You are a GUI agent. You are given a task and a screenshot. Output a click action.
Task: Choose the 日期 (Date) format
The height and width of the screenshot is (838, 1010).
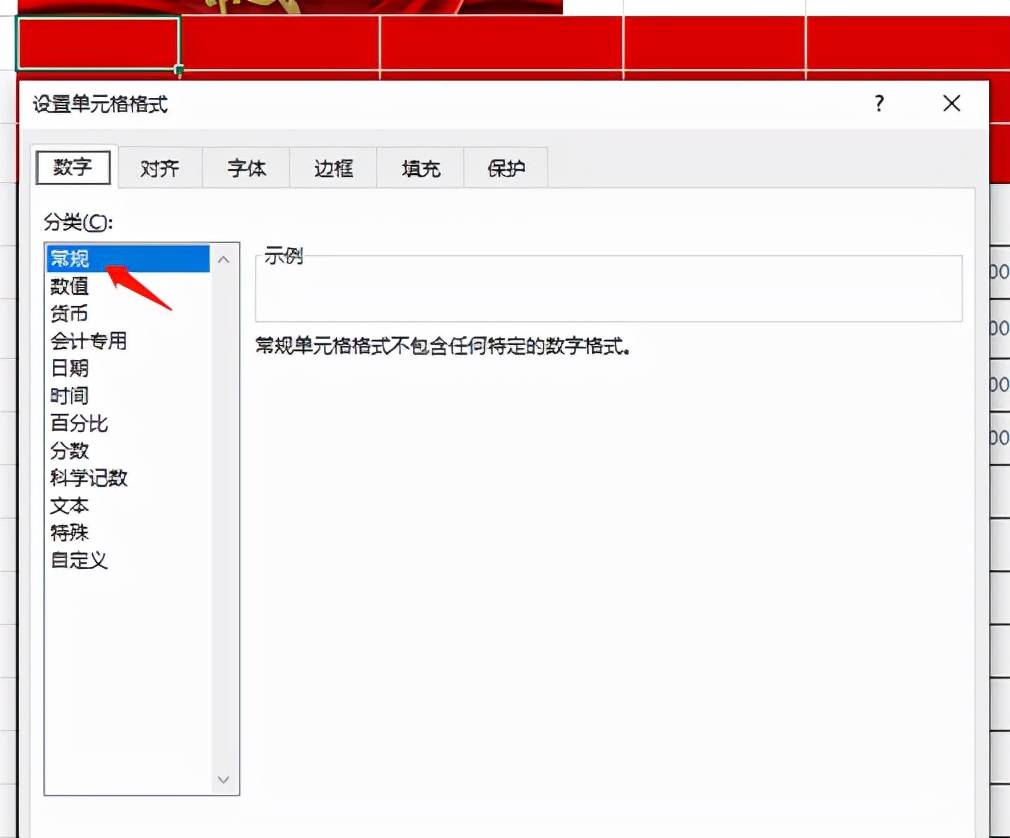(x=70, y=368)
